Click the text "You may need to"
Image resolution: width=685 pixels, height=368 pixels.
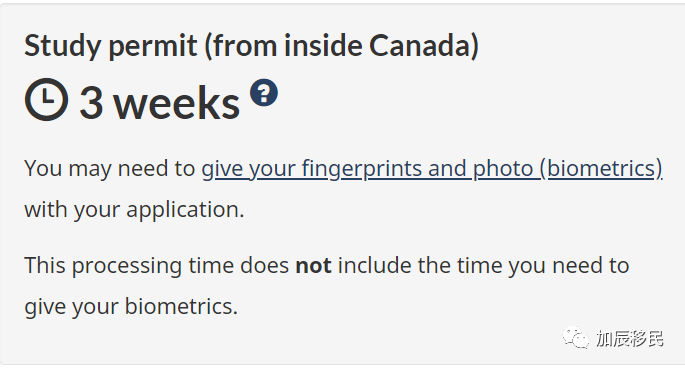[x=110, y=169]
